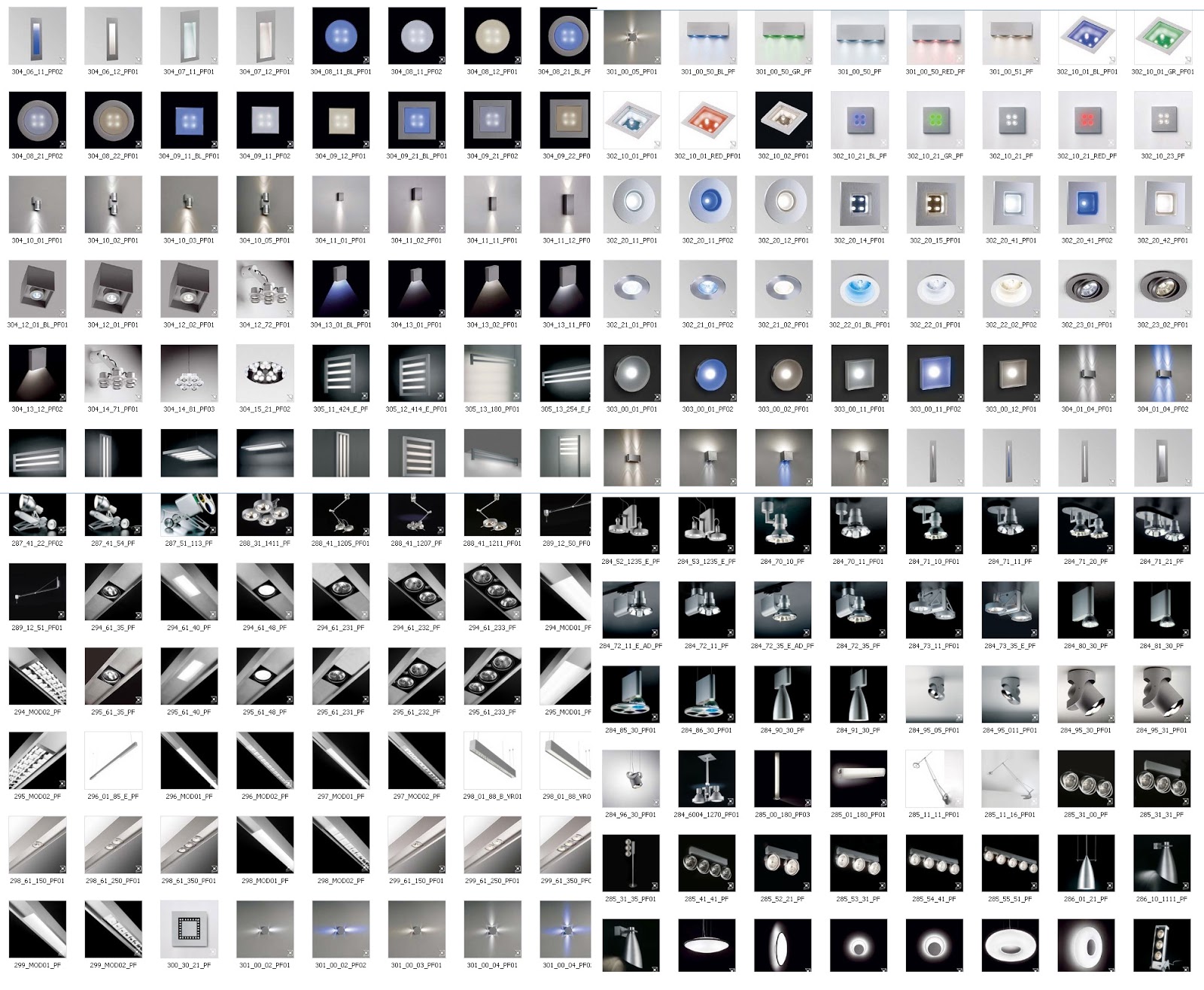Image resolution: width=1204 pixels, height=990 pixels.
Task: Select file name 301_00_51_PF
Action: [1011, 72]
